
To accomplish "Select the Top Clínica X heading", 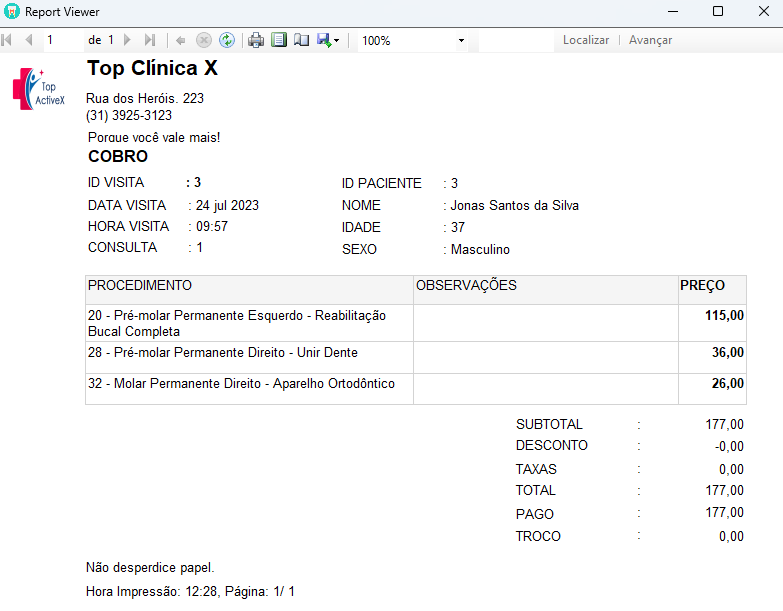I will point(152,68).
